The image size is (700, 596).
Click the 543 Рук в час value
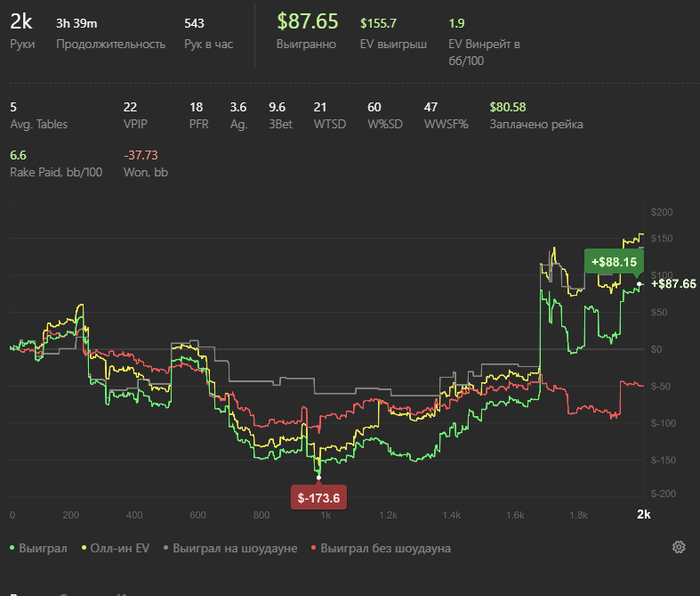click(194, 23)
